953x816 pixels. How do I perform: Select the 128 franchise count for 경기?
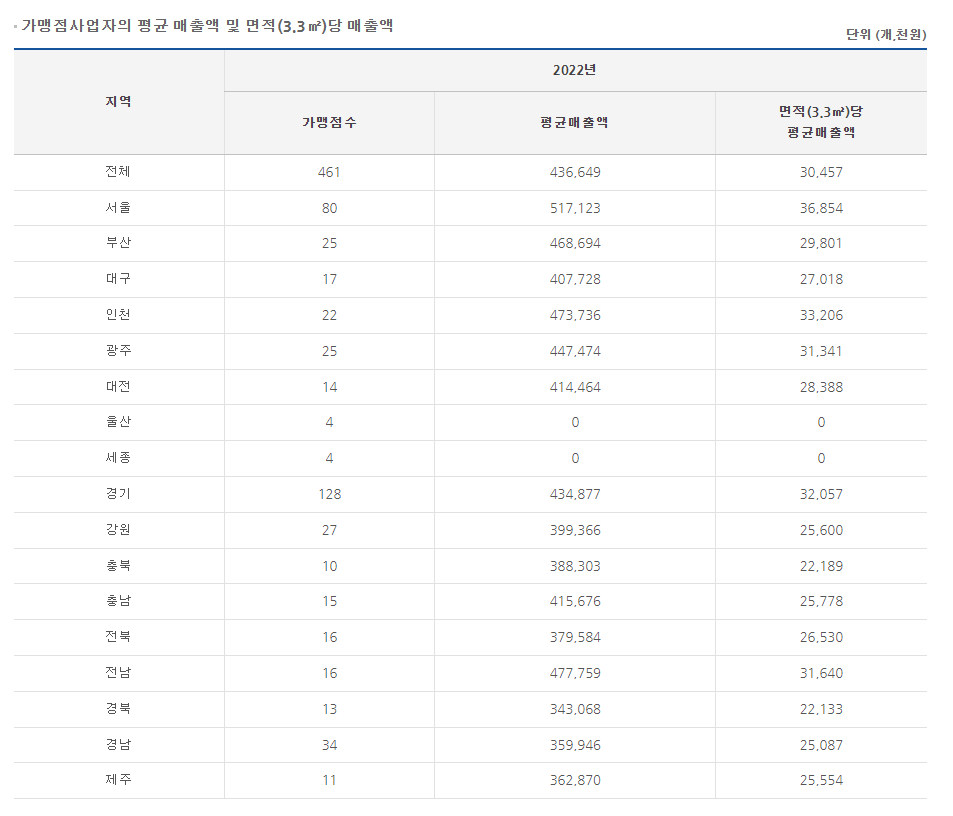click(329, 494)
